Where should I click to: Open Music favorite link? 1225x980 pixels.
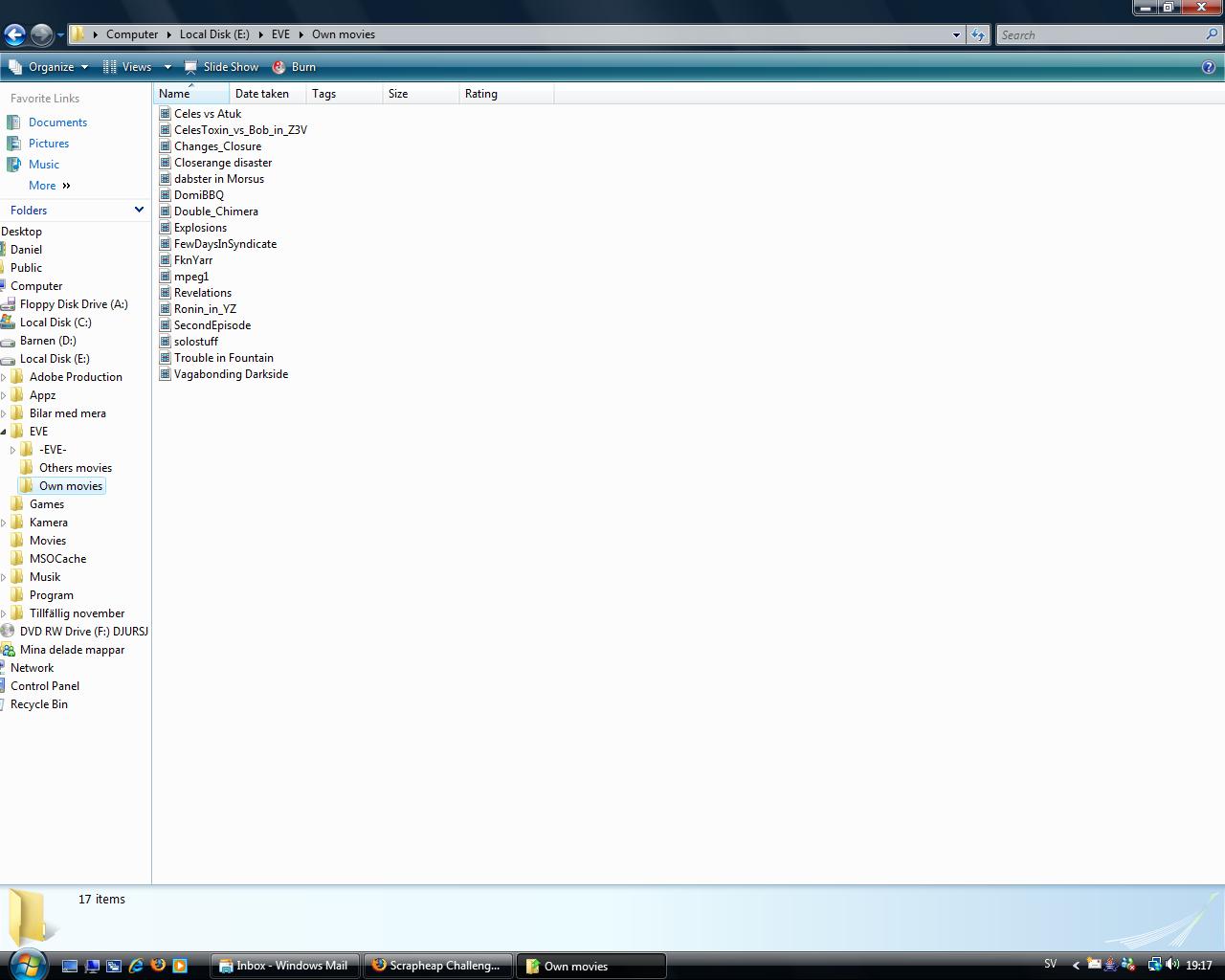(x=44, y=165)
